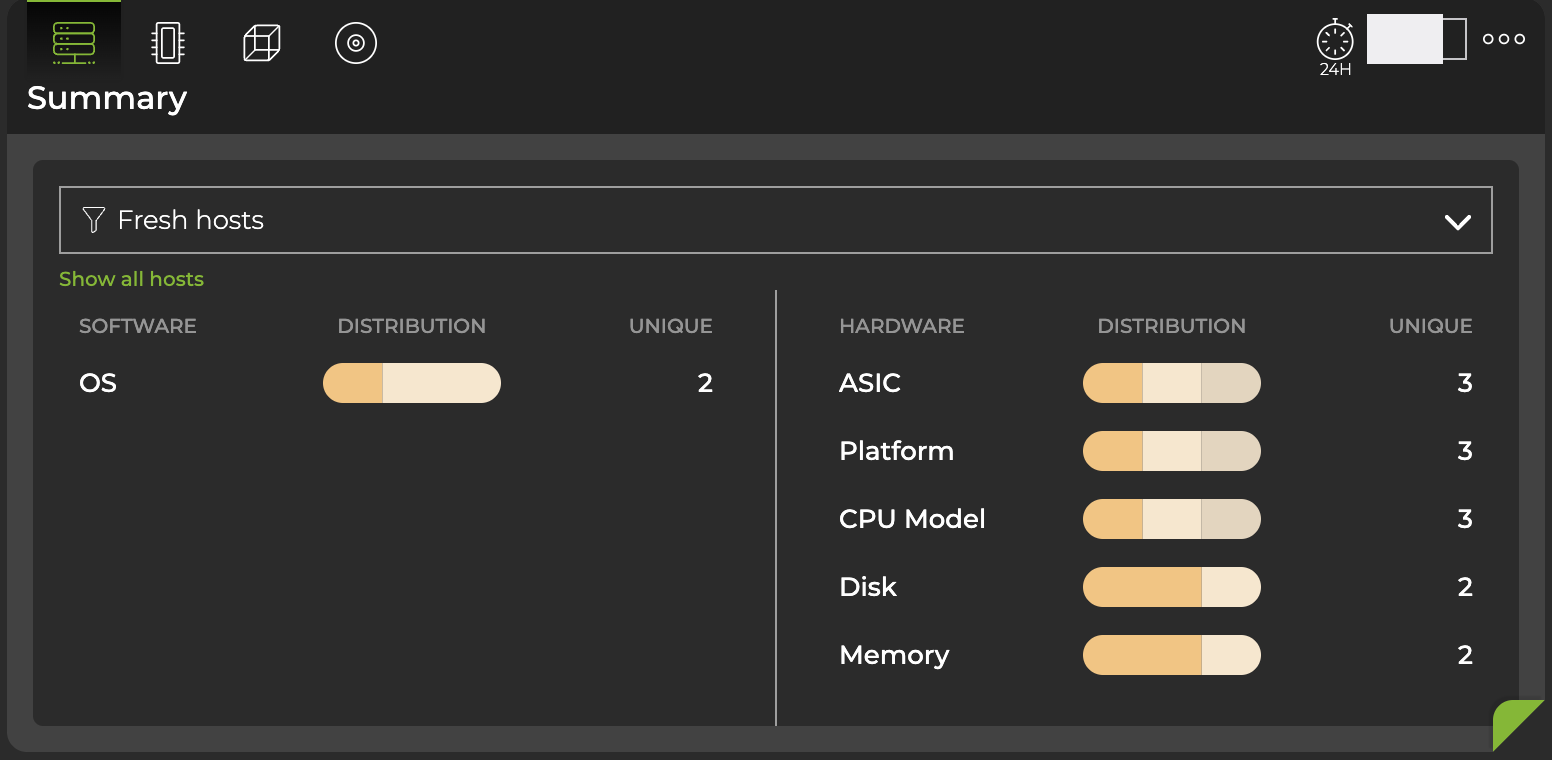The height and width of the screenshot is (760, 1552).
Task: Click the Show all hosts link
Action: click(x=131, y=279)
